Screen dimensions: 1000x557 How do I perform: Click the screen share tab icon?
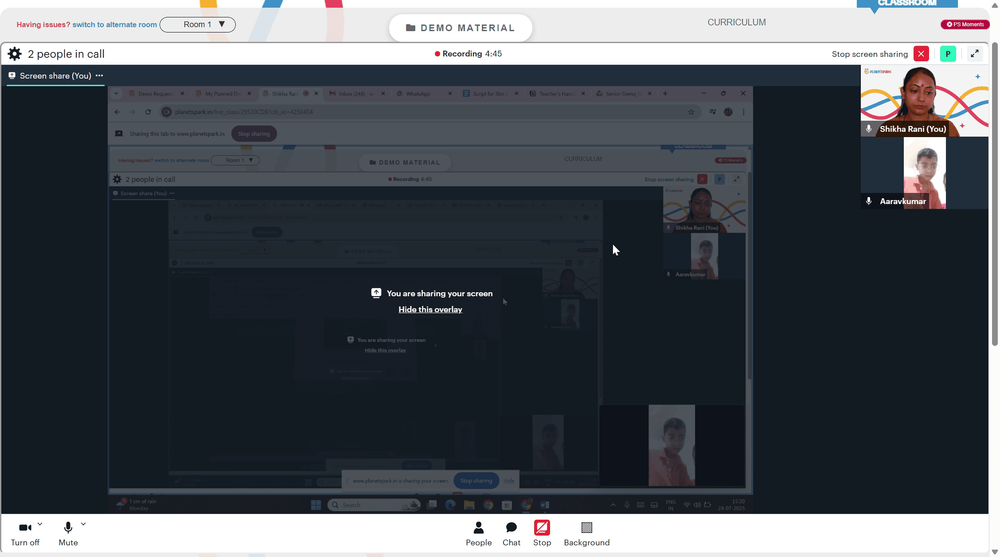(12, 75)
